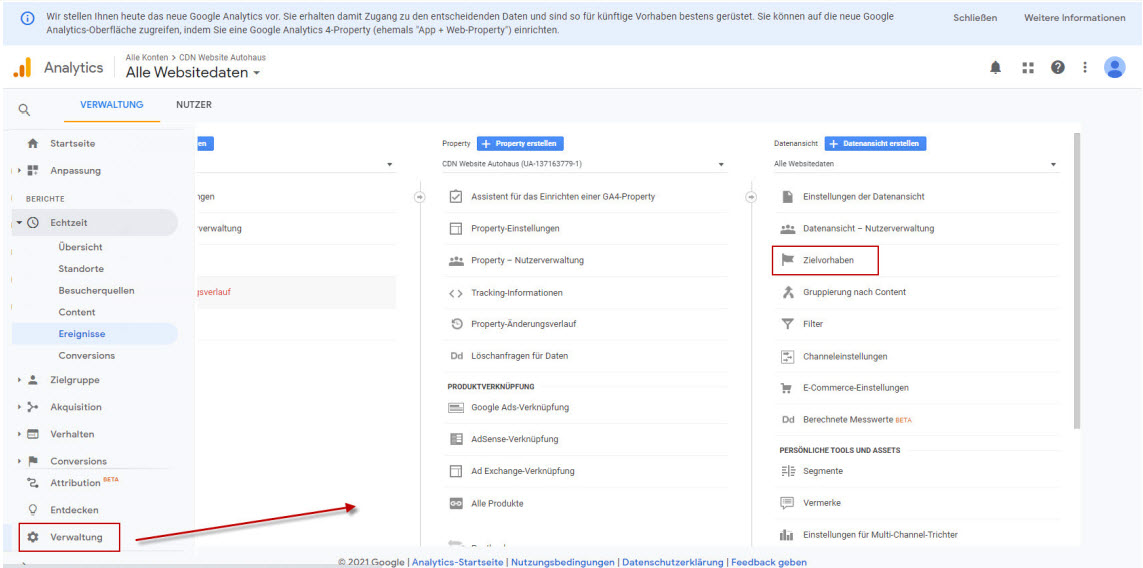The width and height of the screenshot is (1143, 568).
Task: Click the search magnifier icon in sidebar
Action: pos(24,109)
